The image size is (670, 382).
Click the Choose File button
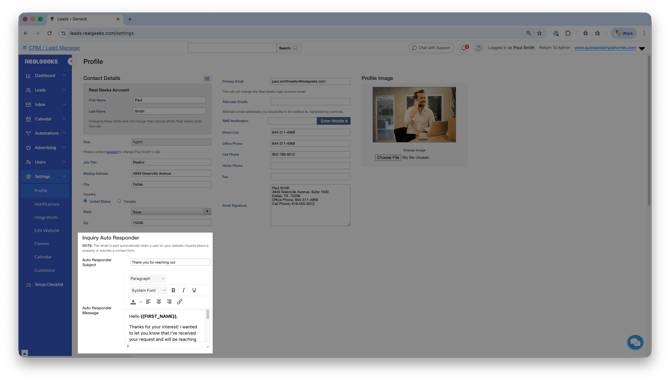[x=388, y=158]
